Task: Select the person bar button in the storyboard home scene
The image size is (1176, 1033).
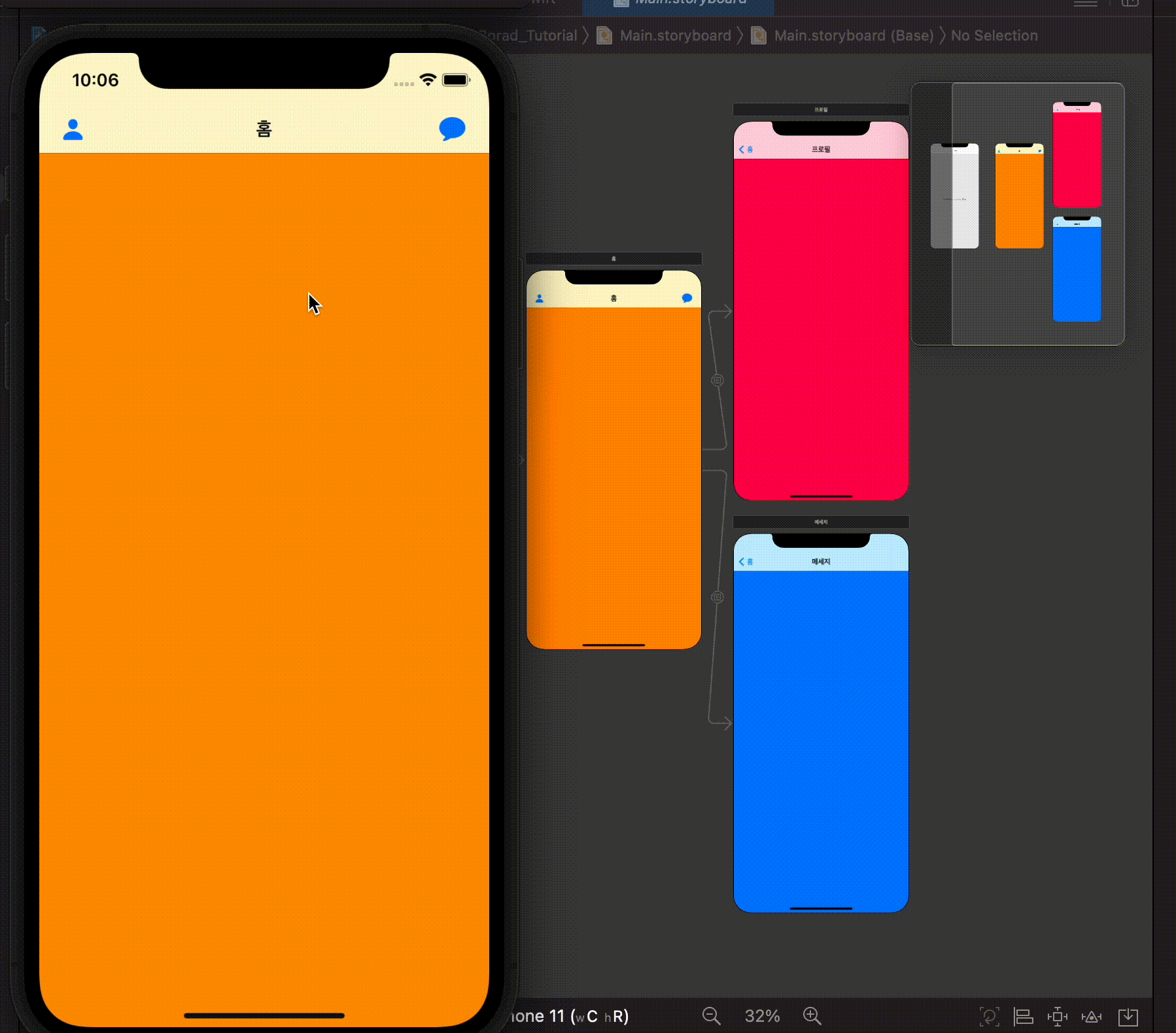Action: coord(540,298)
